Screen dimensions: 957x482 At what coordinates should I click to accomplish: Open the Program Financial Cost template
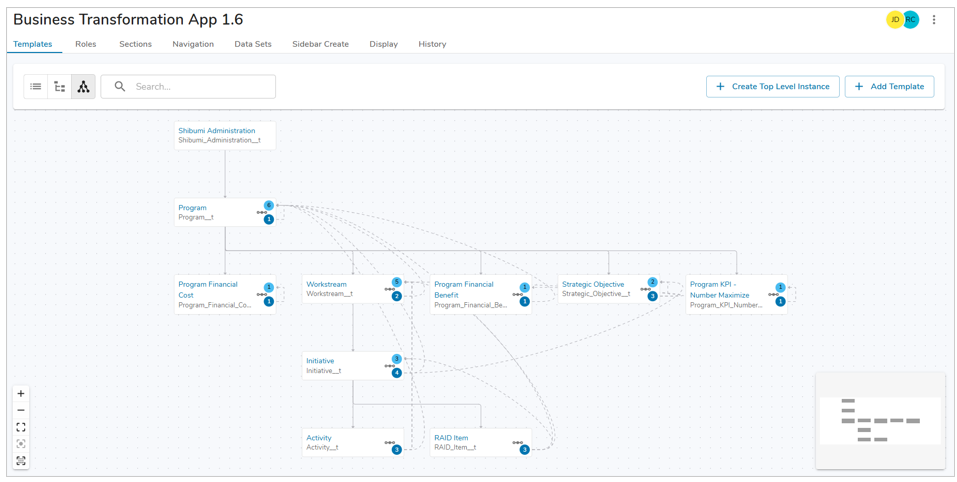point(208,289)
